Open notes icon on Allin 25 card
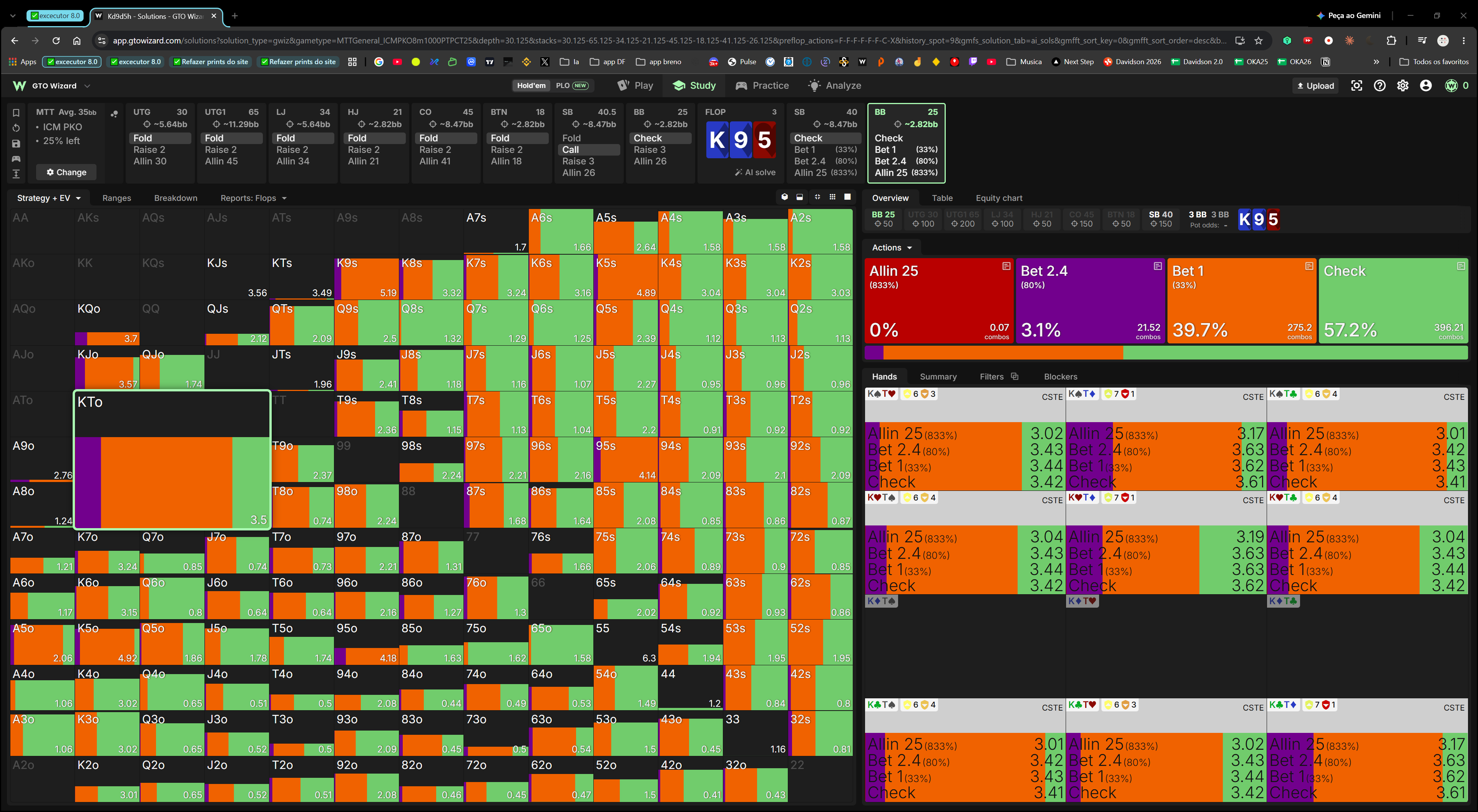Screen dimensions: 1478x812 [x=1006, y=266]
